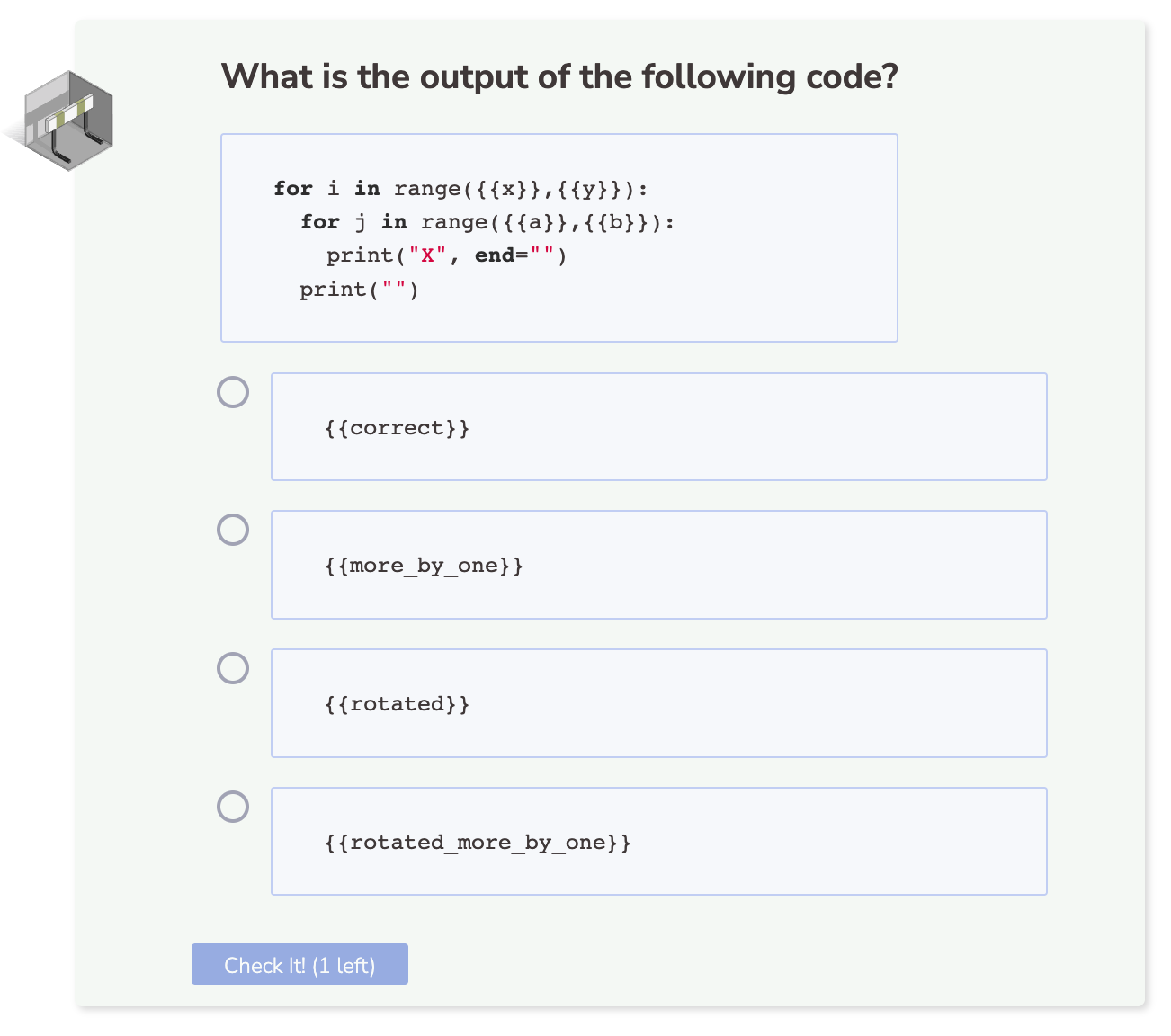The height and width of the screenshot is (1036, 1171).
Task: Click the {{b}} placeholder in the code
Action: click(615, 222)
